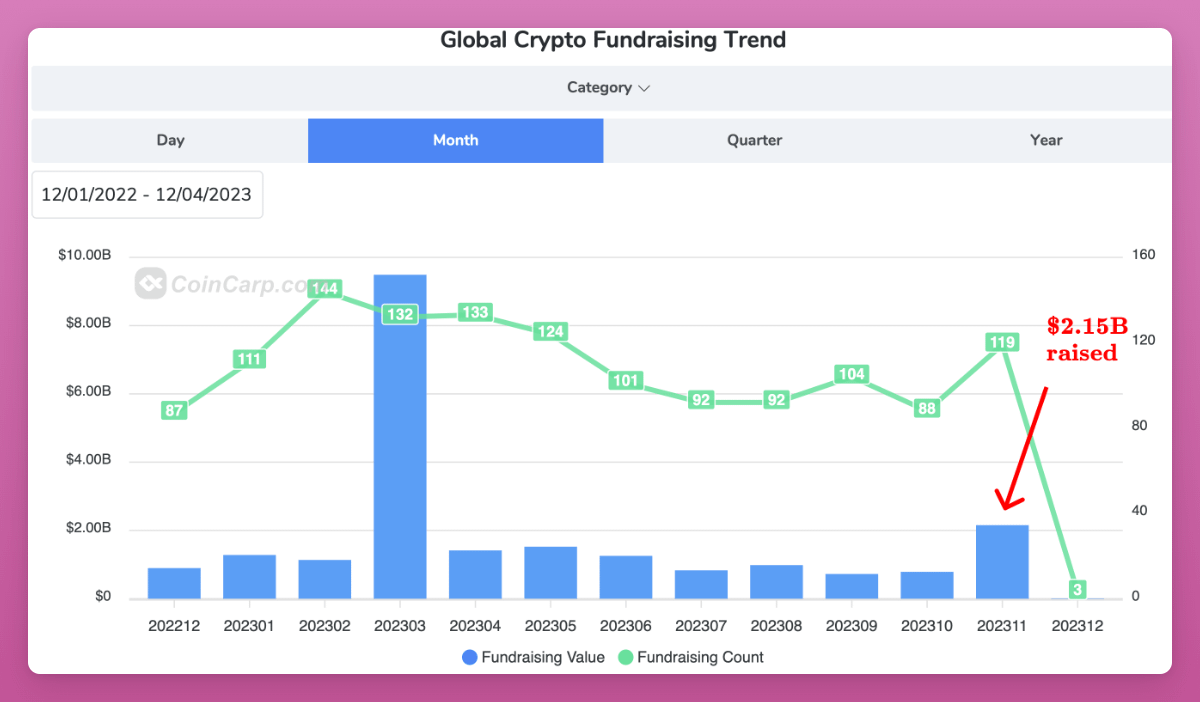Select the tall 202303 fundraising bar
1200x702 pixels.
[x=400, y=436]
